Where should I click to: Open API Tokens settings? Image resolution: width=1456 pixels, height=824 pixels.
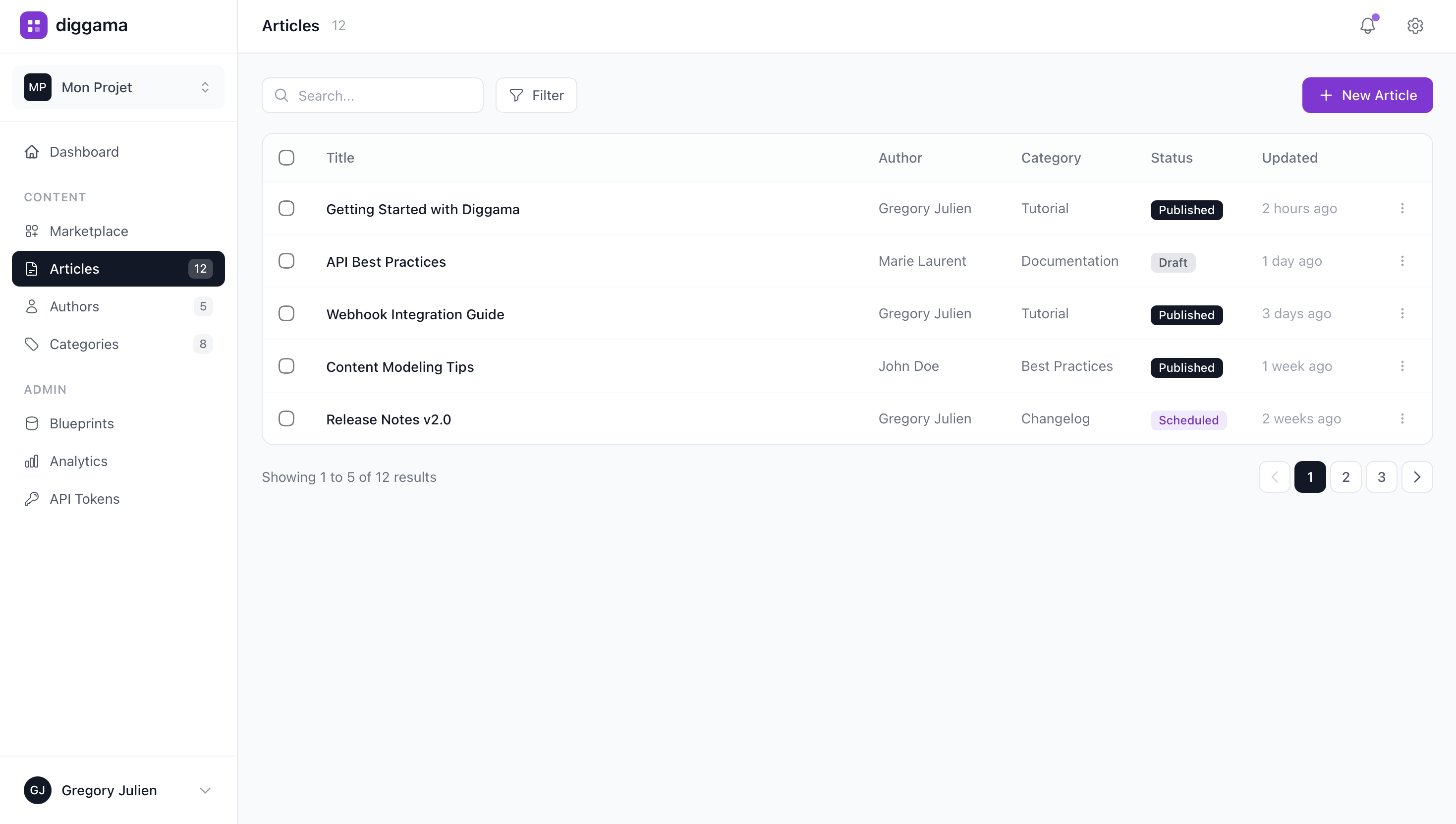click(x=84, y=499)
